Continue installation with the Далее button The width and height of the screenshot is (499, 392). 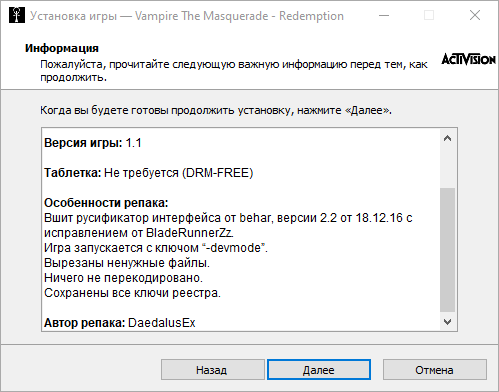tap(319, 370)
